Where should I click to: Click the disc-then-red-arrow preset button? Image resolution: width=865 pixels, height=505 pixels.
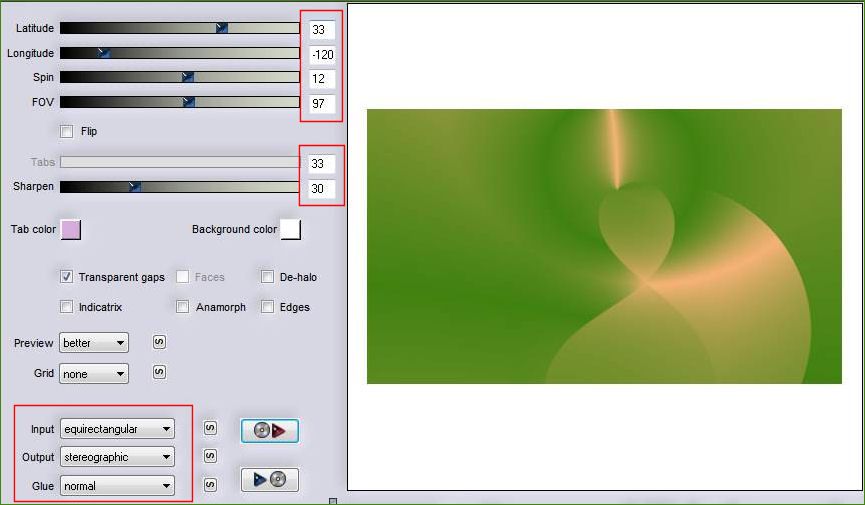coord(269,431)
